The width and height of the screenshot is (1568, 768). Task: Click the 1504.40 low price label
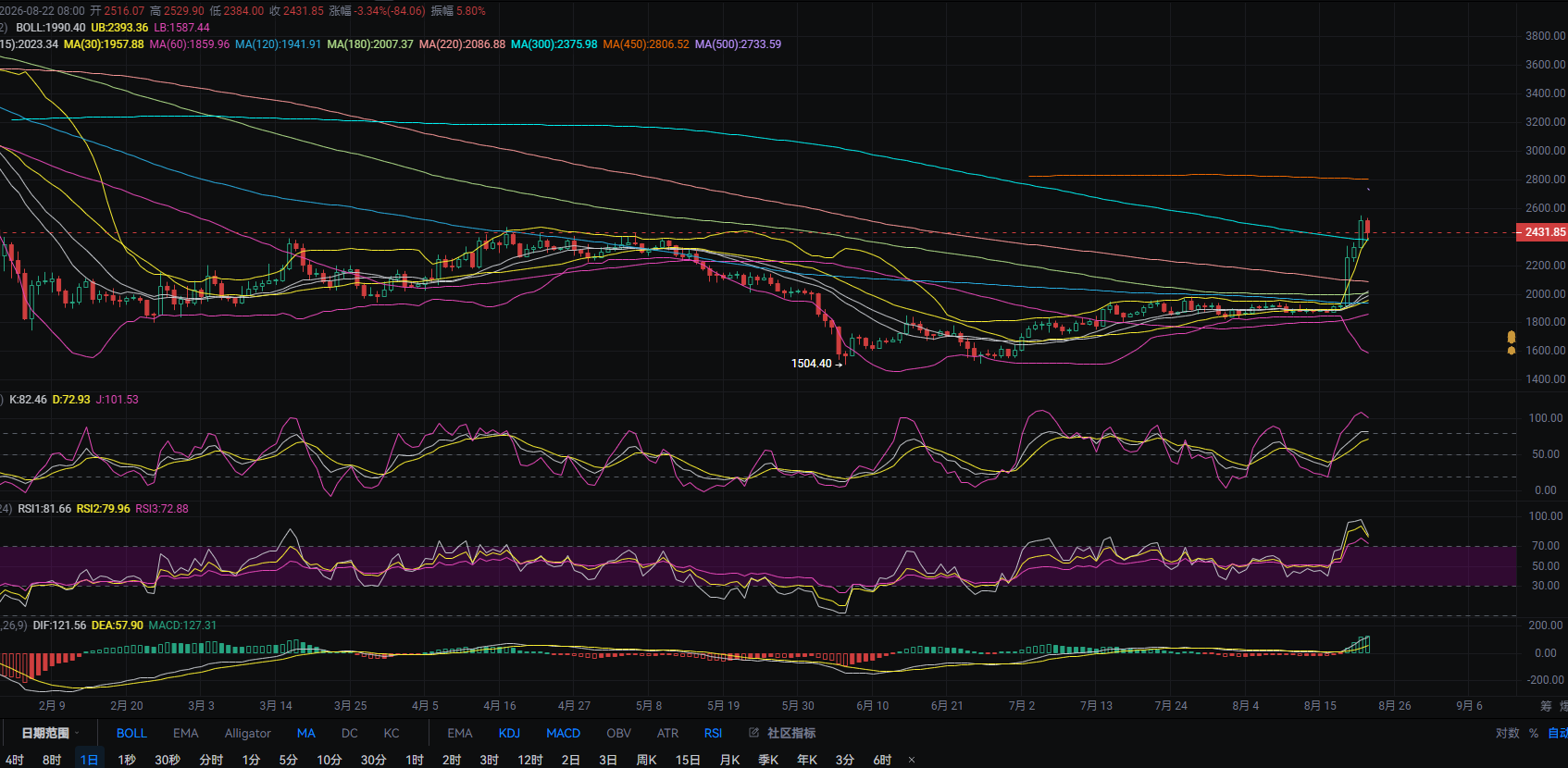point(811,364)
